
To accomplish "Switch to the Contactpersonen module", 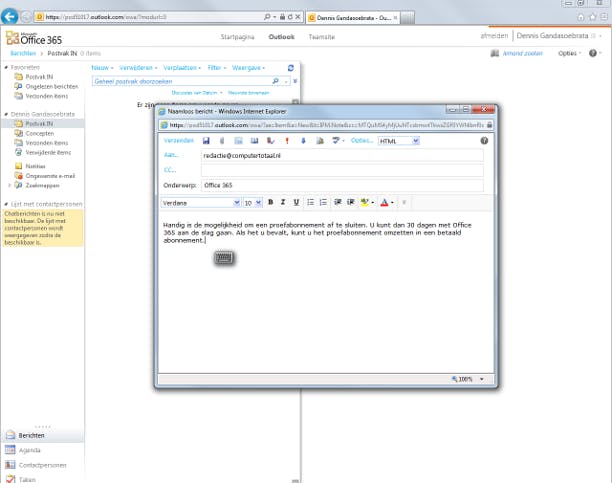I will tap(43, 465).
